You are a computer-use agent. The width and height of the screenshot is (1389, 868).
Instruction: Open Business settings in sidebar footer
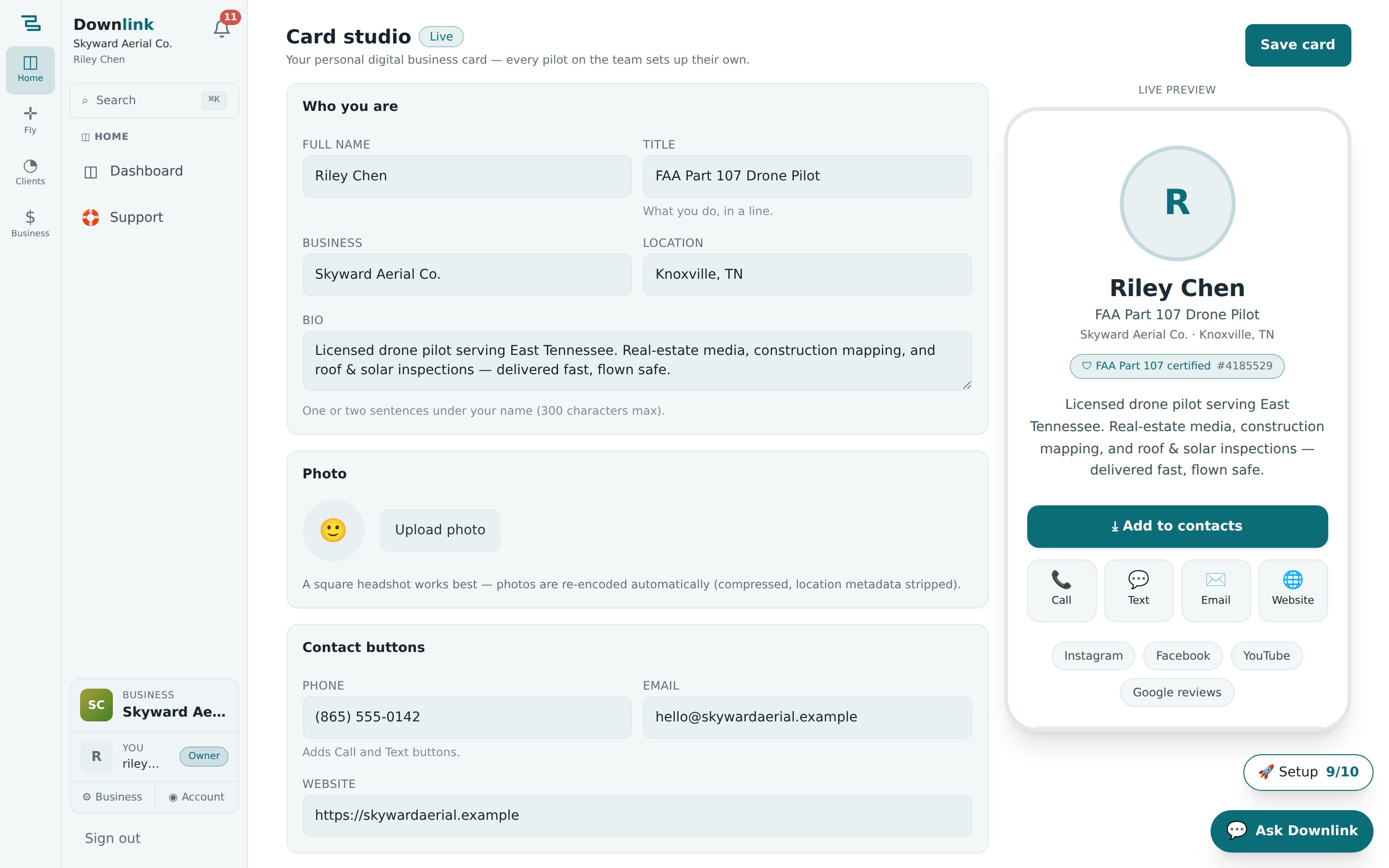[x=112, y=798]
